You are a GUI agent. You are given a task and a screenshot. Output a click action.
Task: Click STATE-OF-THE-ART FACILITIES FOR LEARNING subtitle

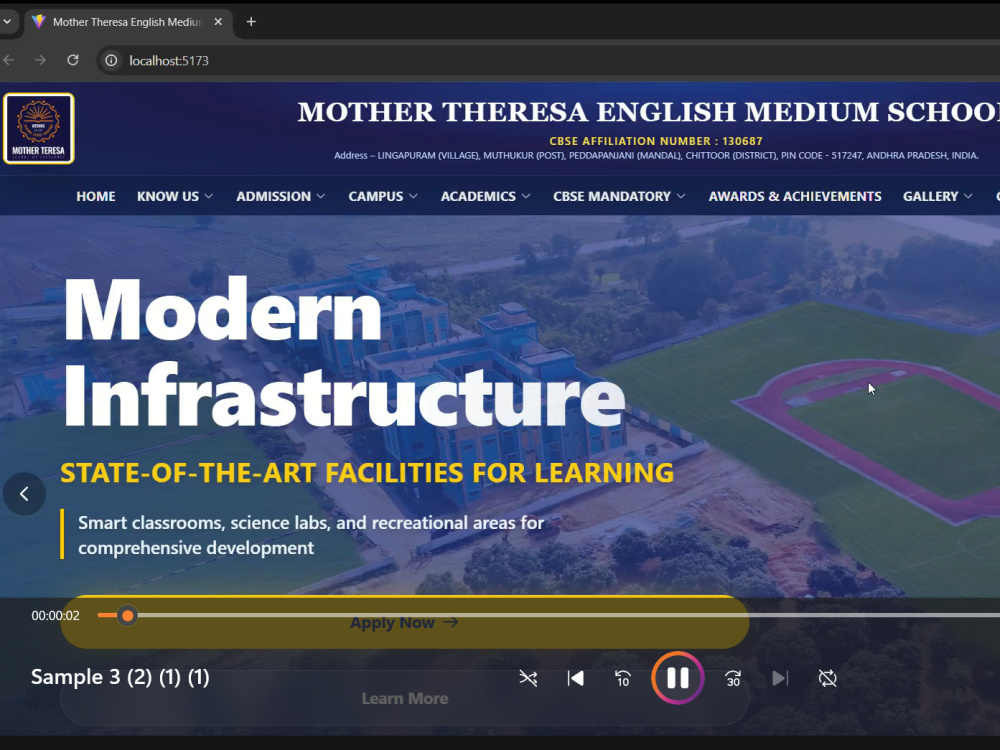(x=367, y=473)
